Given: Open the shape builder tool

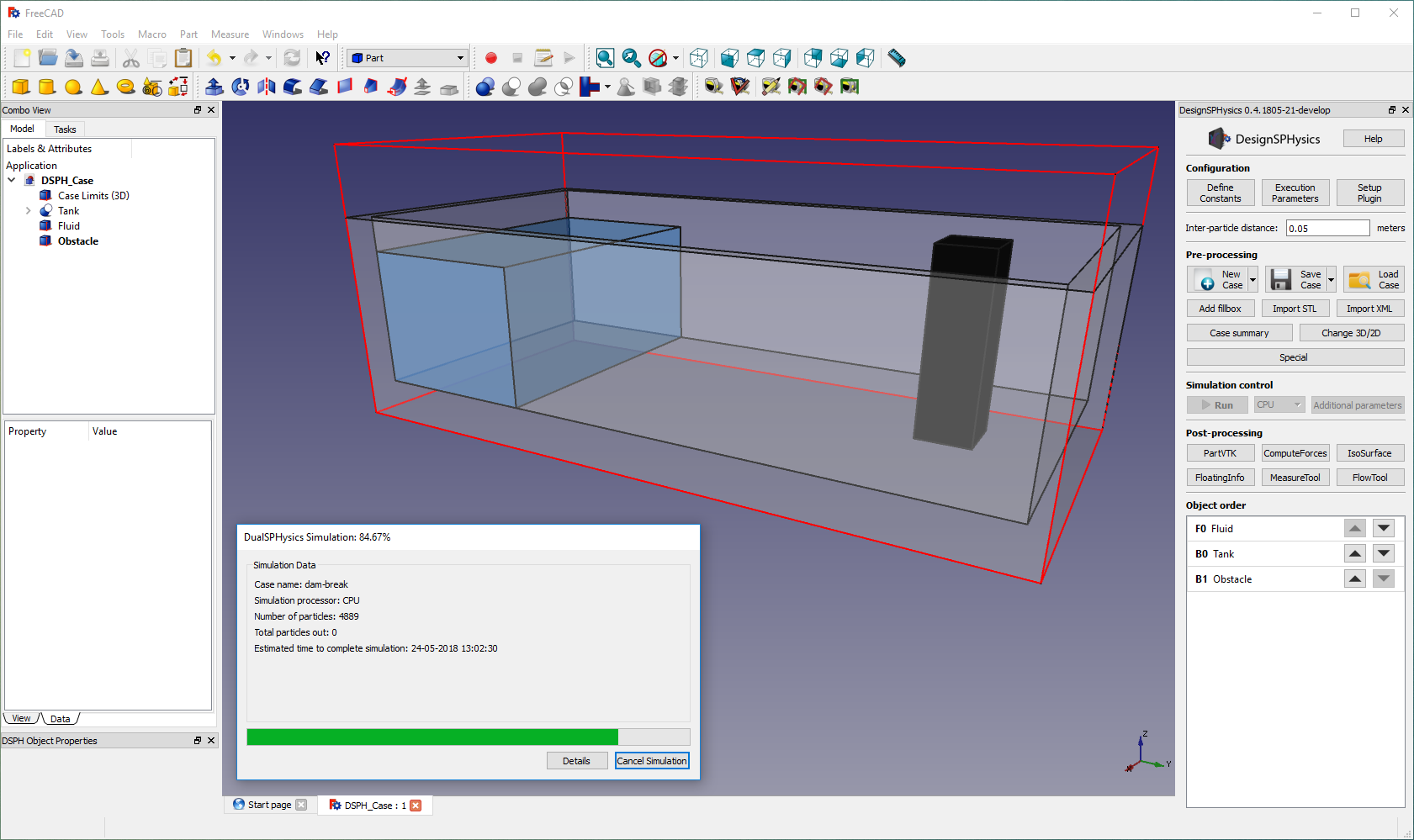Looking at the screenshot, I should click(177, 87).
